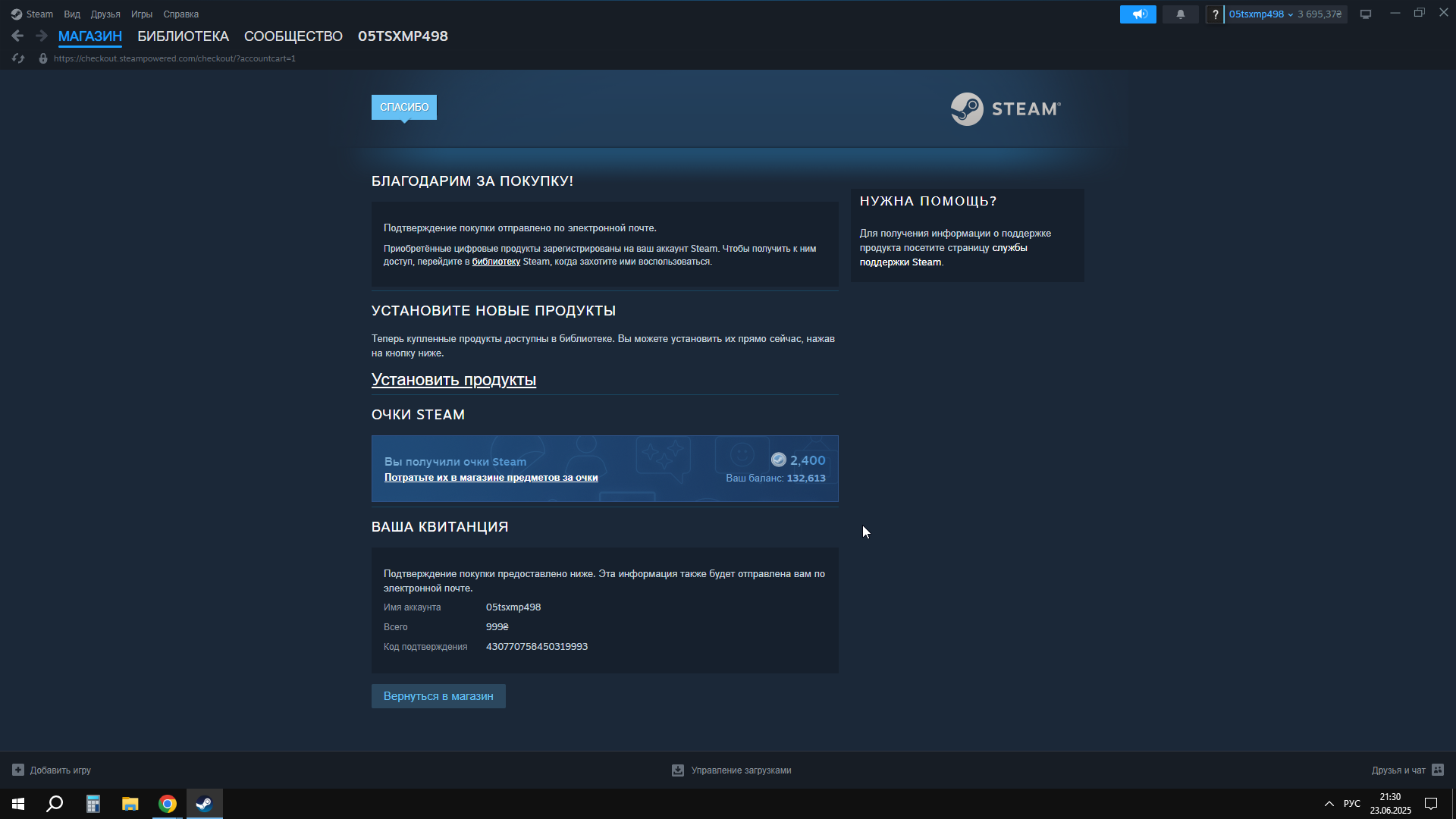Click the downloads manager icon

(x=678, y=770)
